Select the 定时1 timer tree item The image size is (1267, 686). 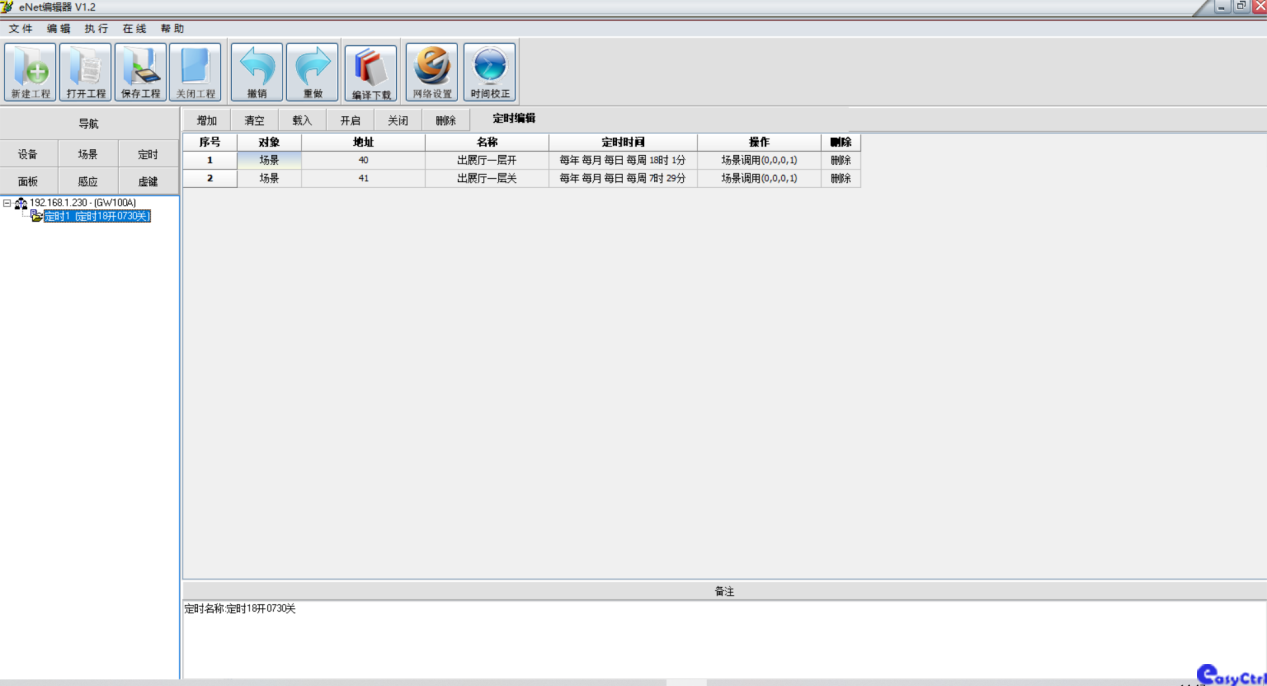tap(96, 216)
